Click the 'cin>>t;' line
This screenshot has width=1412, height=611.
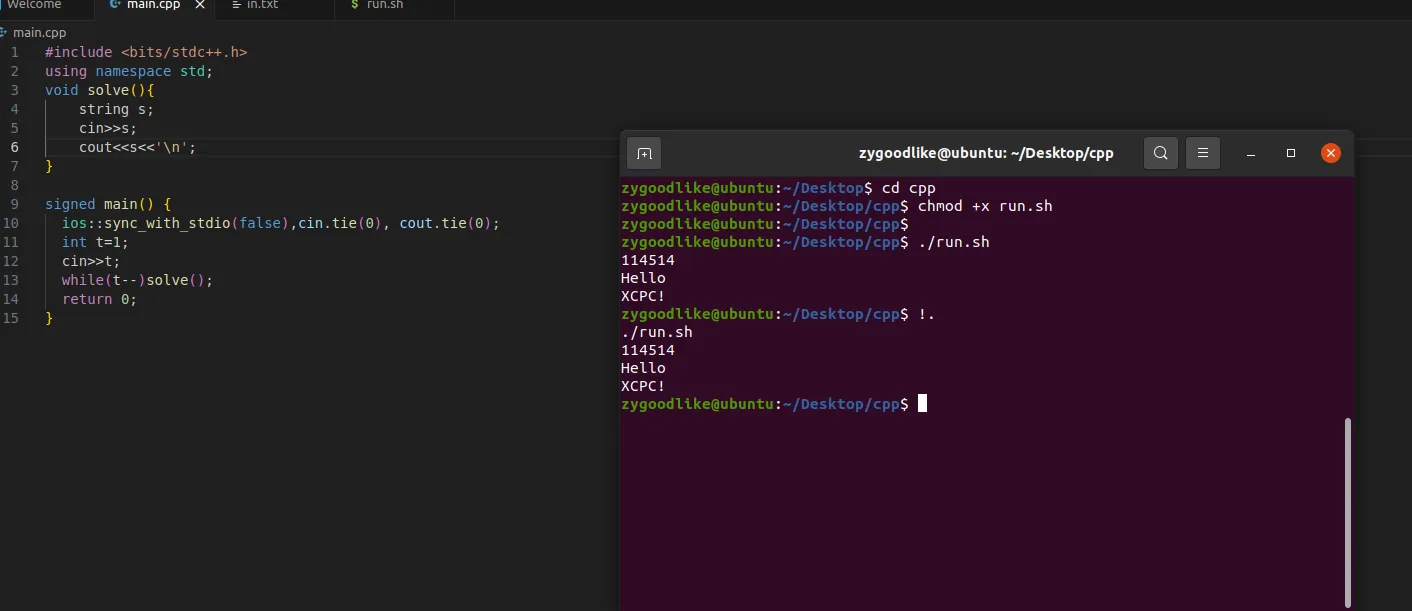pos(91,261)
